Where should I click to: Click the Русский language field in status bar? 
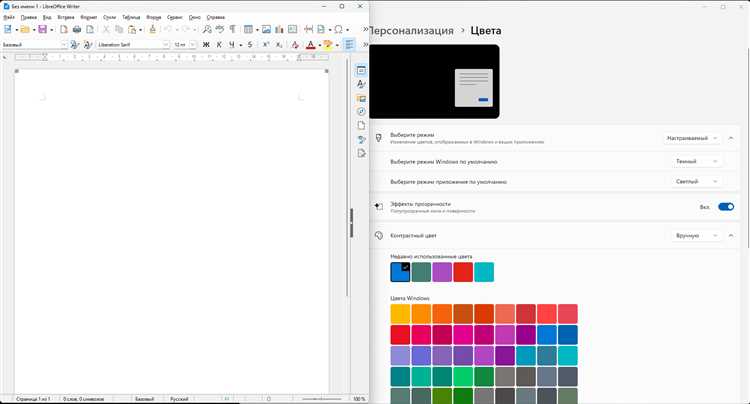coord(179,399)
